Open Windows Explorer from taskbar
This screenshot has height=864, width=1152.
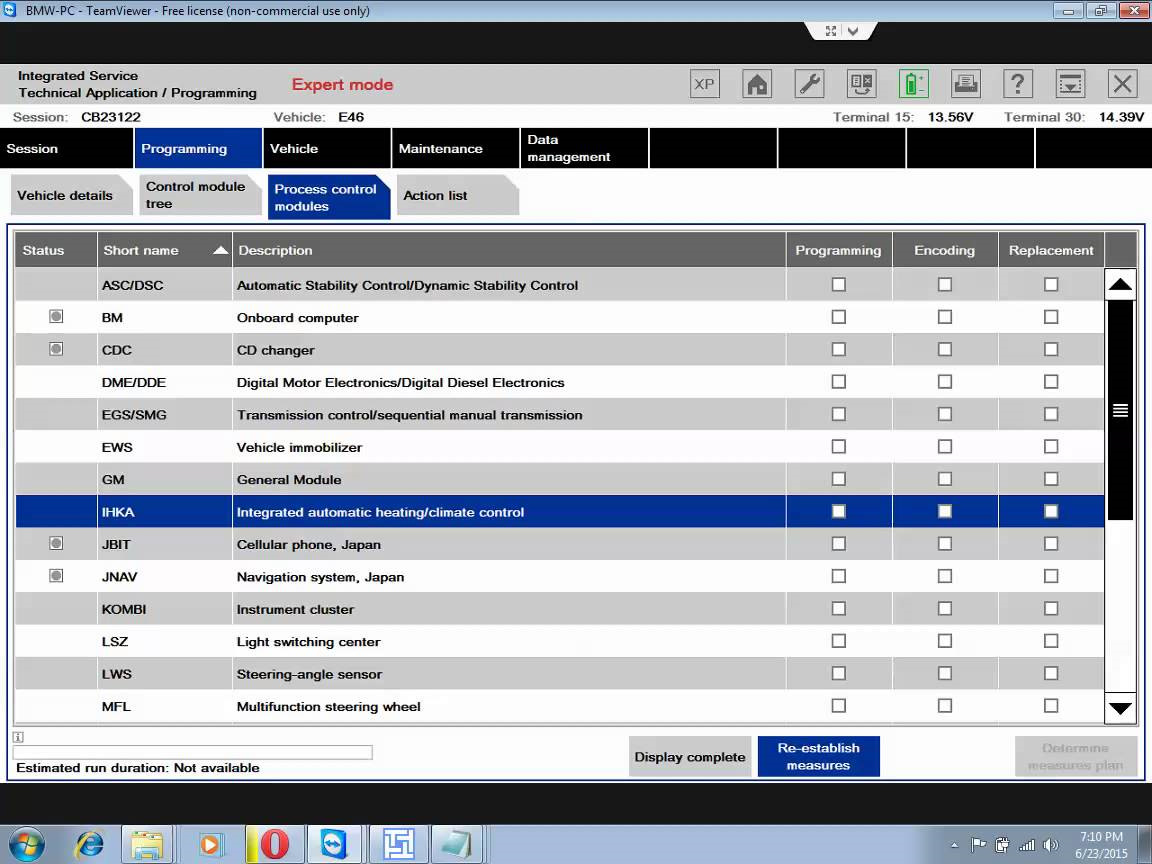tap(147, 844)
